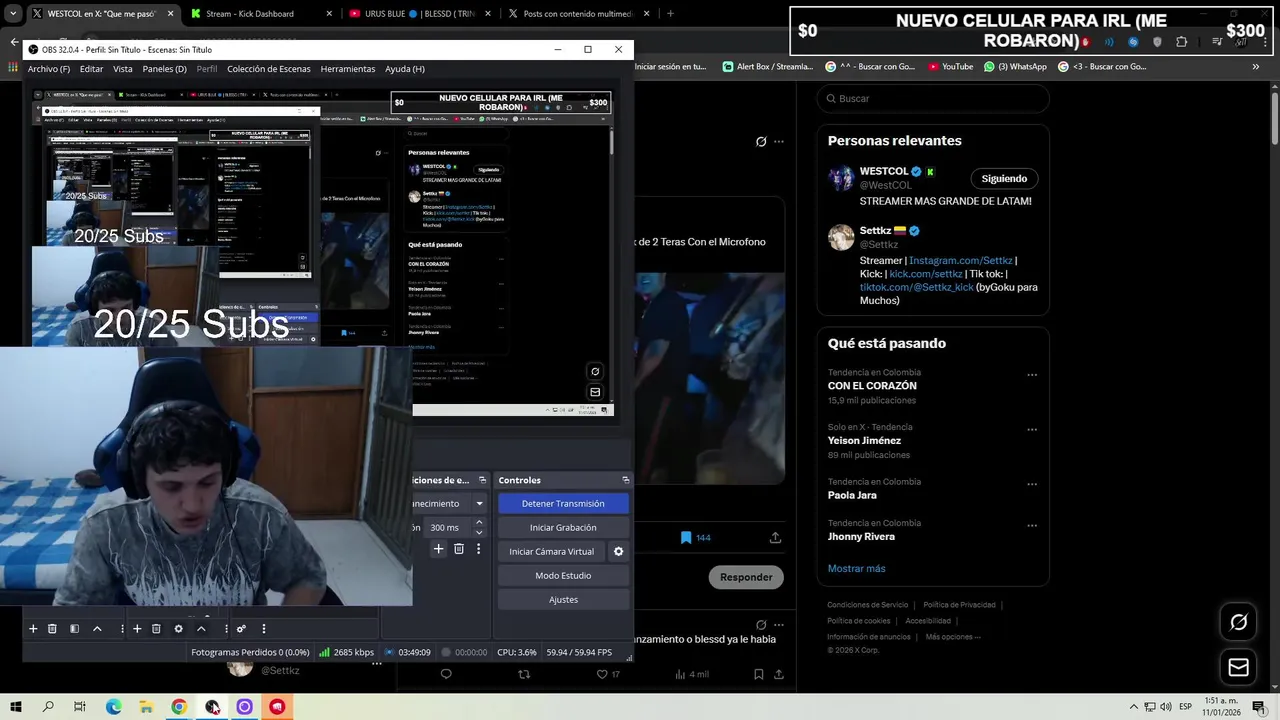Open YouTube bookmark in bookmarks bar

coord(950,67)
